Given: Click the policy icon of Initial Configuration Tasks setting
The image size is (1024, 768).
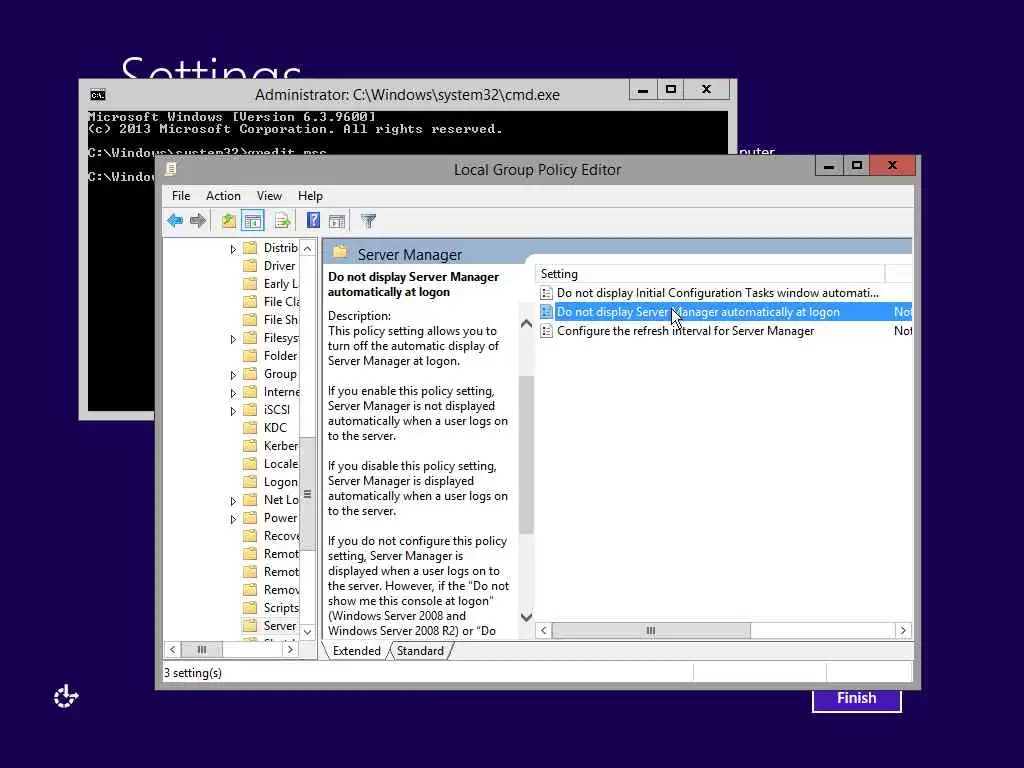Looking at the screenshot, I should point(547,293).
